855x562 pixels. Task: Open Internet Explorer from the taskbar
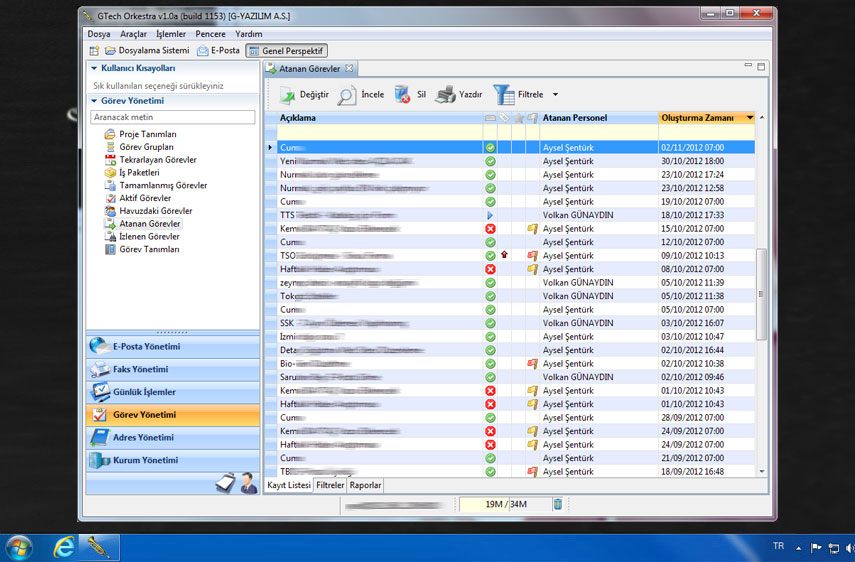(65, 547)
